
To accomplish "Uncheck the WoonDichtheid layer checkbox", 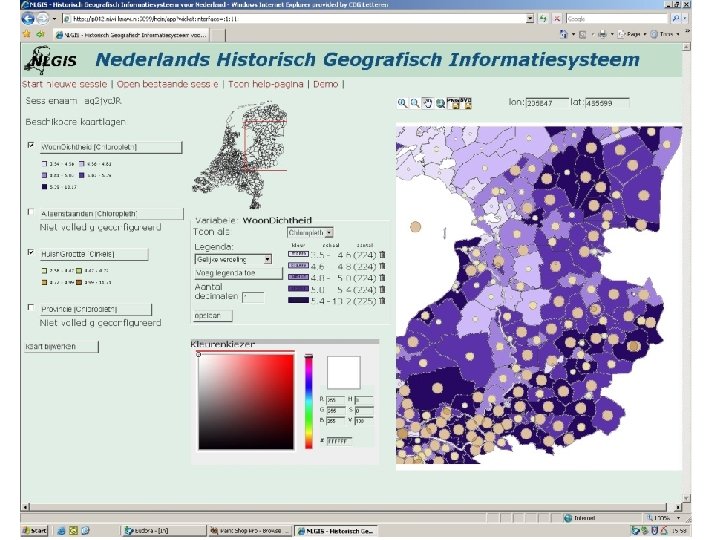I will point(30,145).
